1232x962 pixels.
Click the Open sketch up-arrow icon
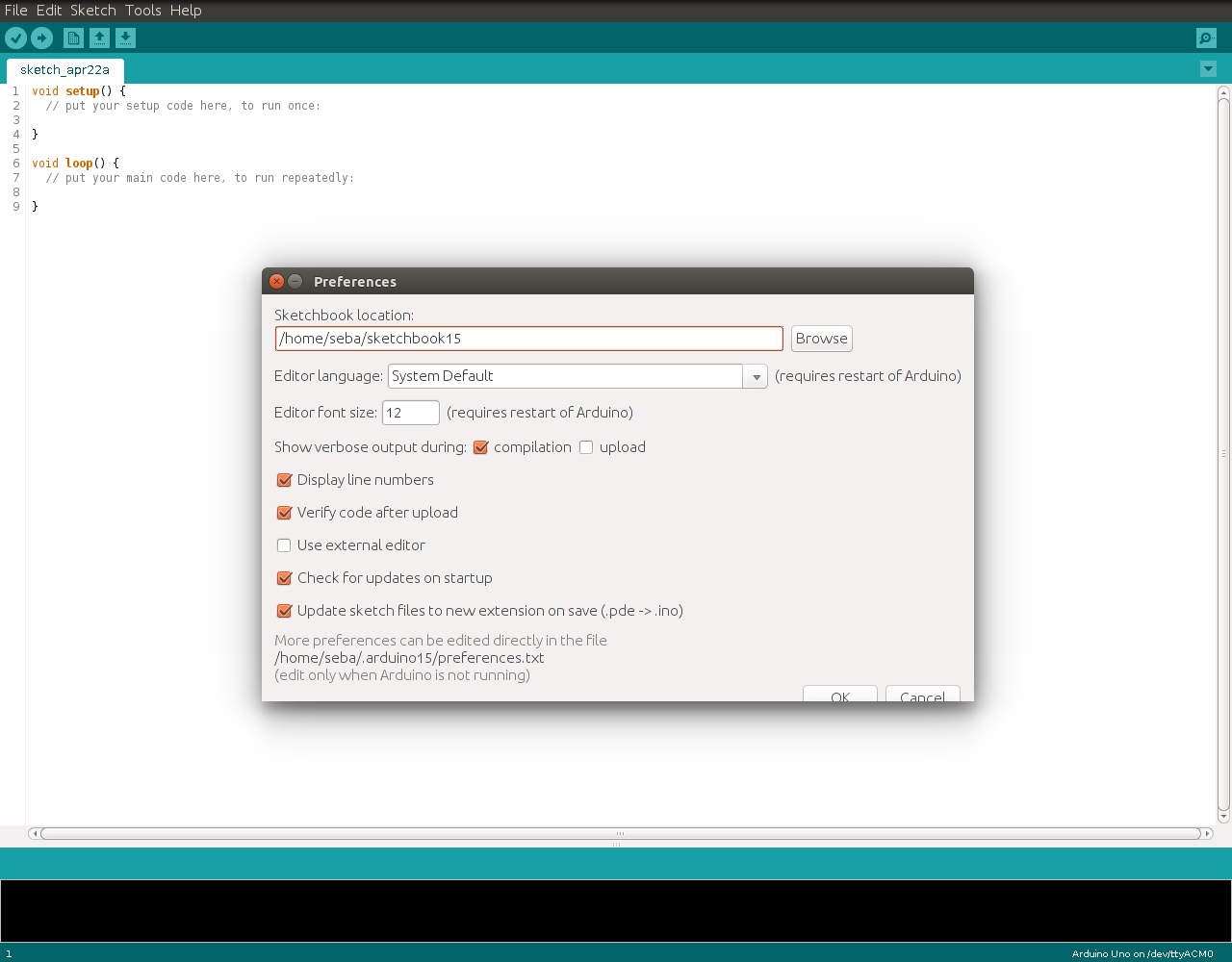click(99, 38)
